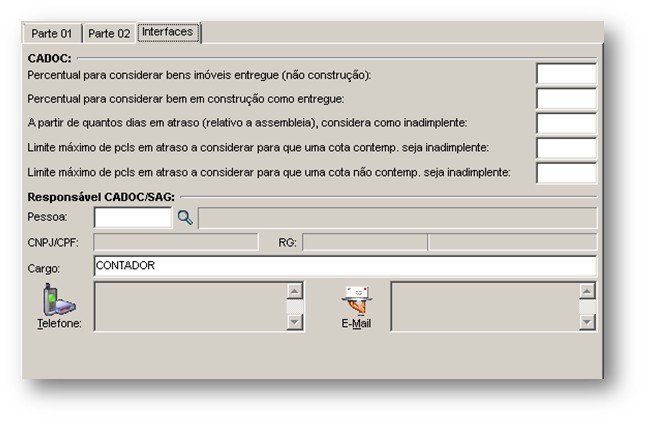
Task: Click the Pessoa code input field
Action: pos(133,218)
